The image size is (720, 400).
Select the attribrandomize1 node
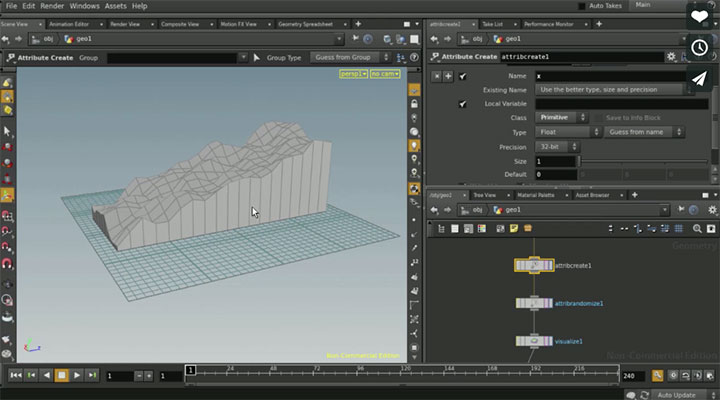pyautogui.click(x=534, y=303)
